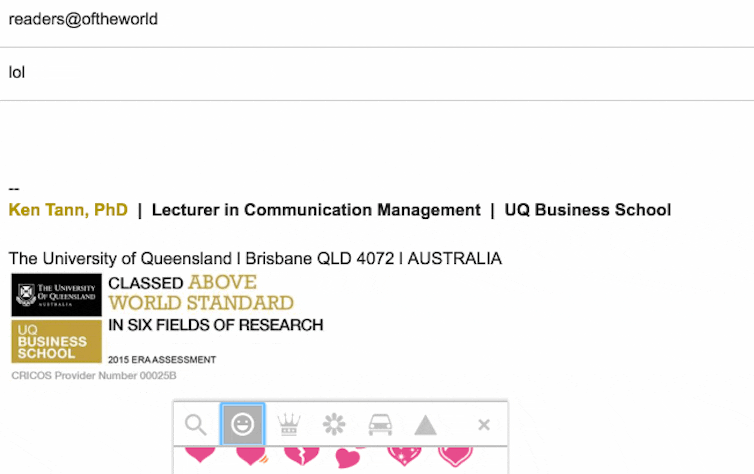This screenshot has width=754, height=474.
Task: Click the recipients field with readers@oftheworld
Action: (377, 19)
